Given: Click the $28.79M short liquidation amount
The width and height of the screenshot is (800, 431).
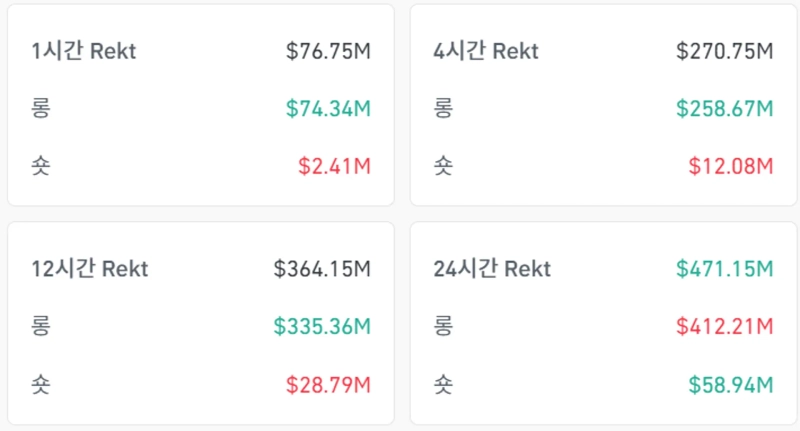Looking at the screenshot, I should coord(328,384).
